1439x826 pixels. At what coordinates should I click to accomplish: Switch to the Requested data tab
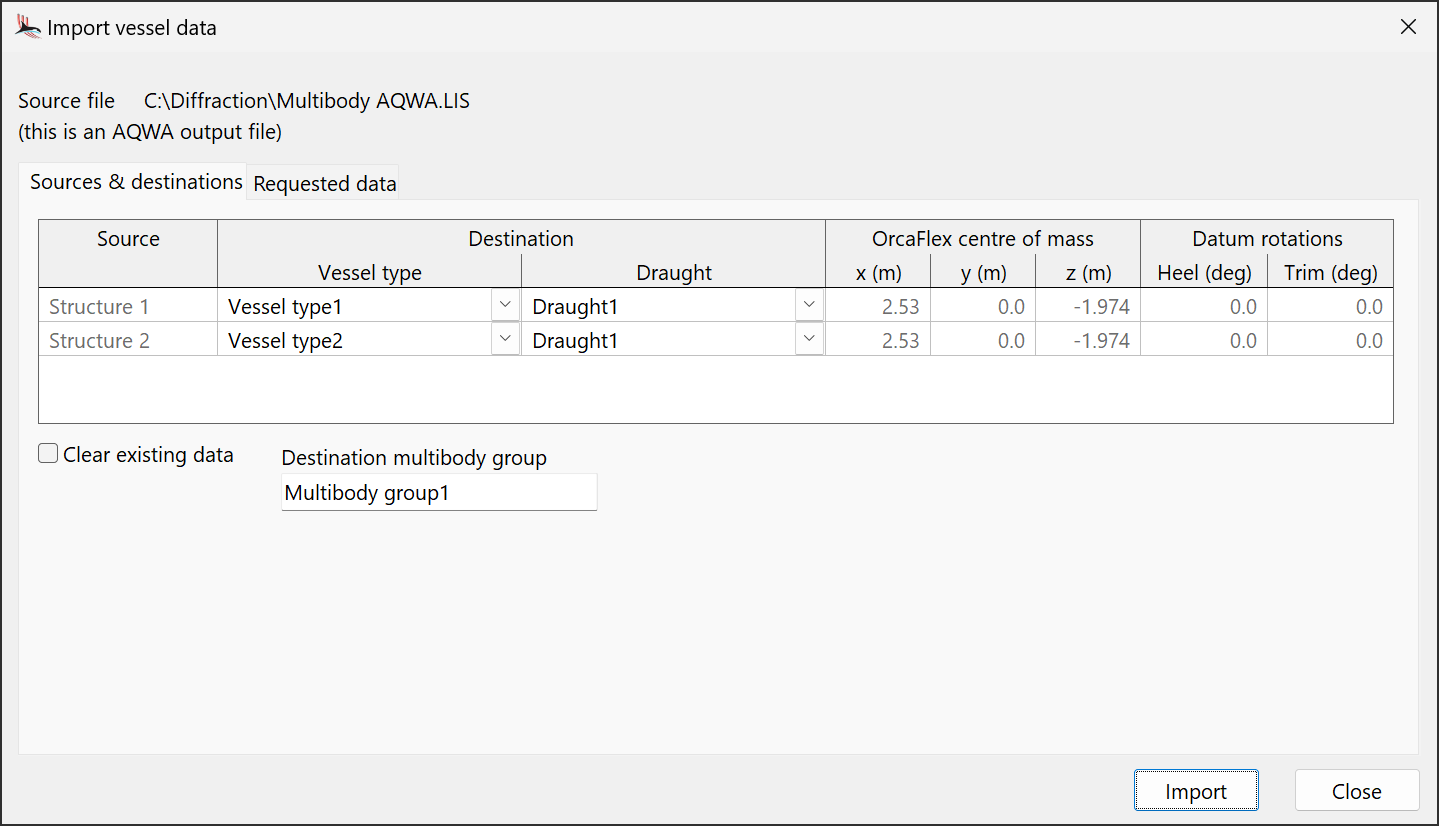coord(324,184)
